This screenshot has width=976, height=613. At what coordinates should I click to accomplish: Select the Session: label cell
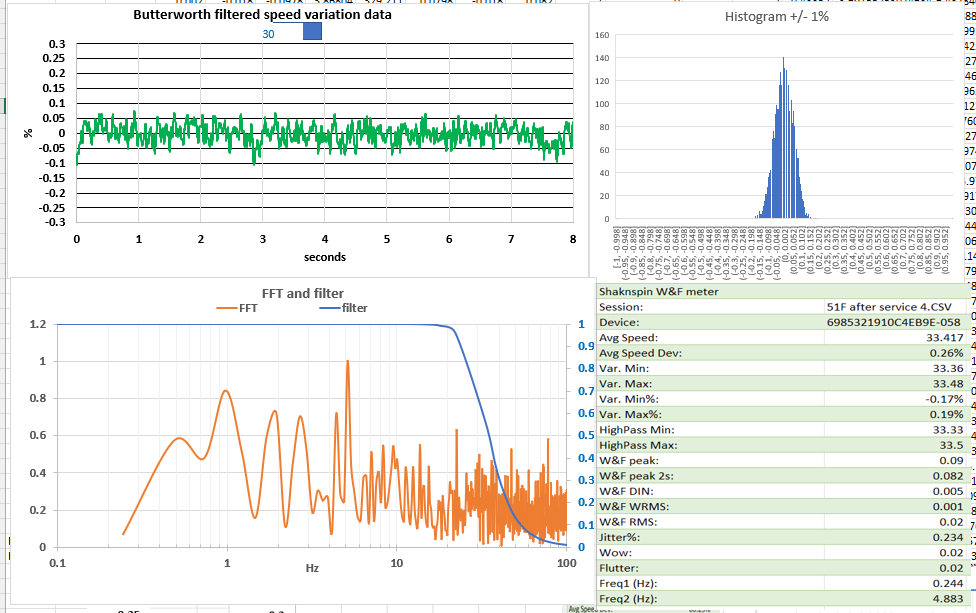pyautogui.click(x=710, y=307)
